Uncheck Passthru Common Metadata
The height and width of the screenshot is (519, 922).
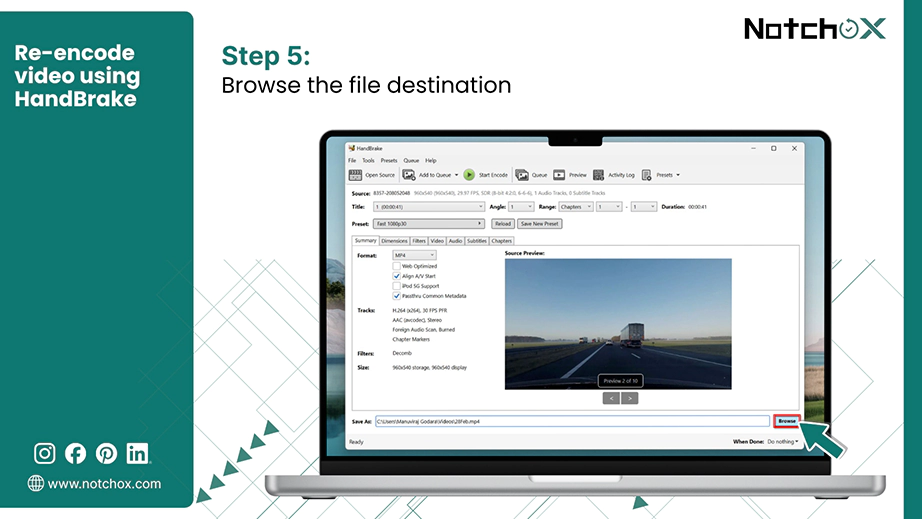click(396, 296)
